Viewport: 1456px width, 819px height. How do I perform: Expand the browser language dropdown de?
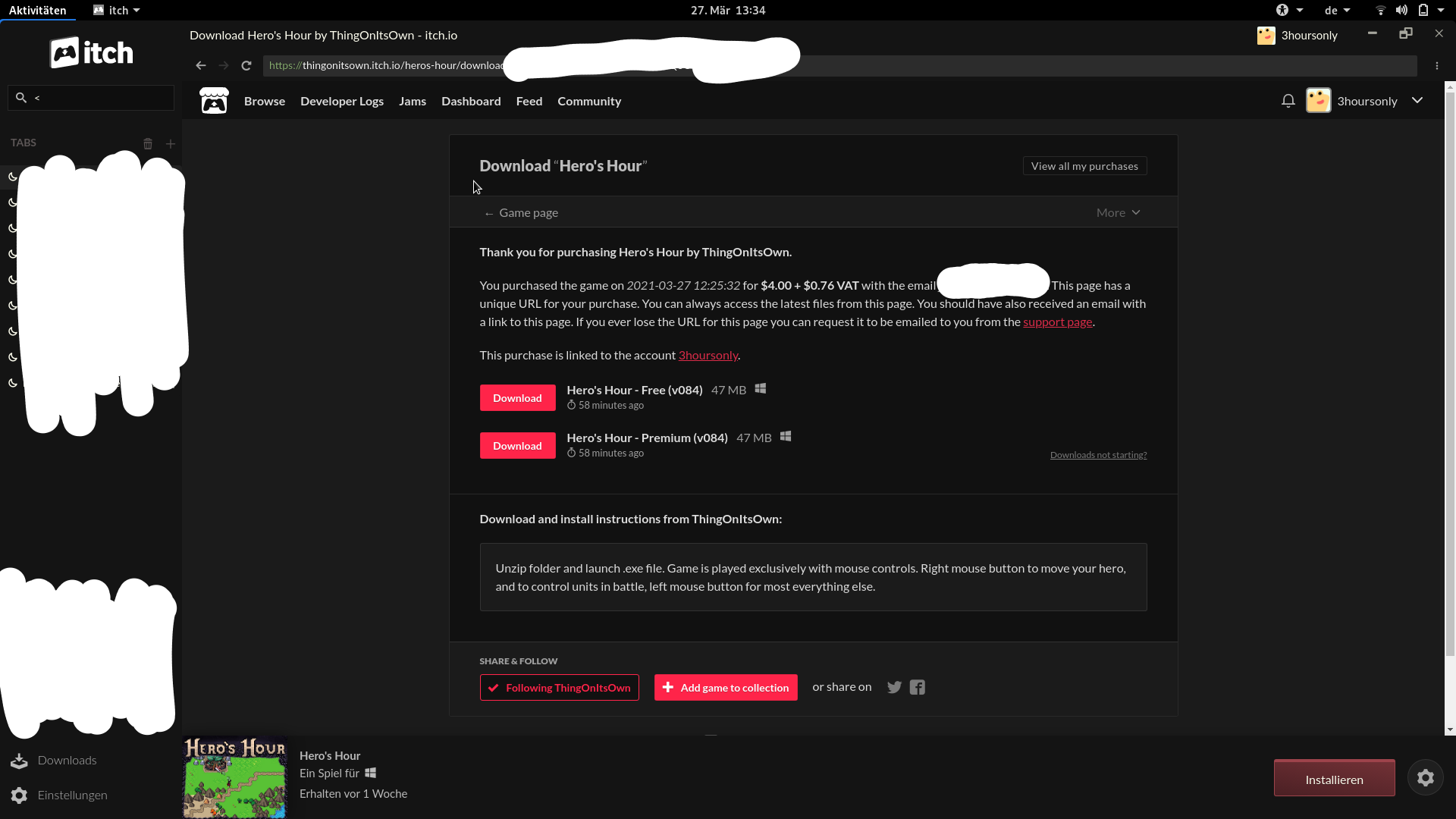tap(1337, 10)
